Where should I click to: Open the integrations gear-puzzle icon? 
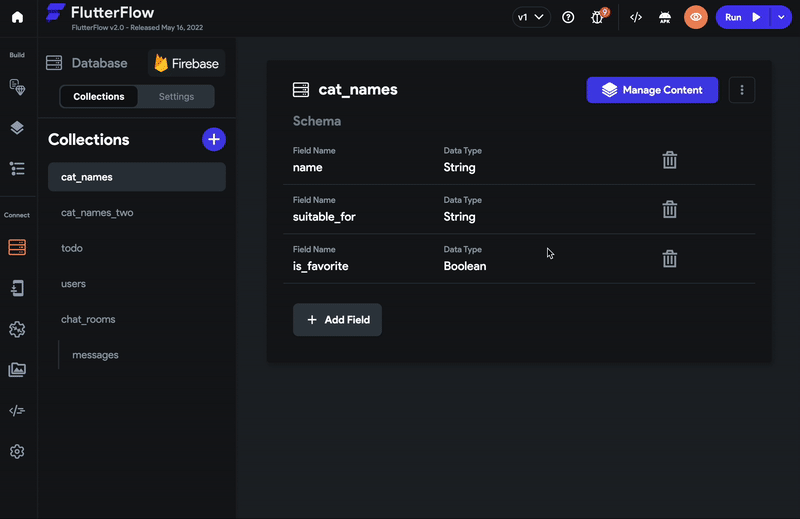(17, 329)
